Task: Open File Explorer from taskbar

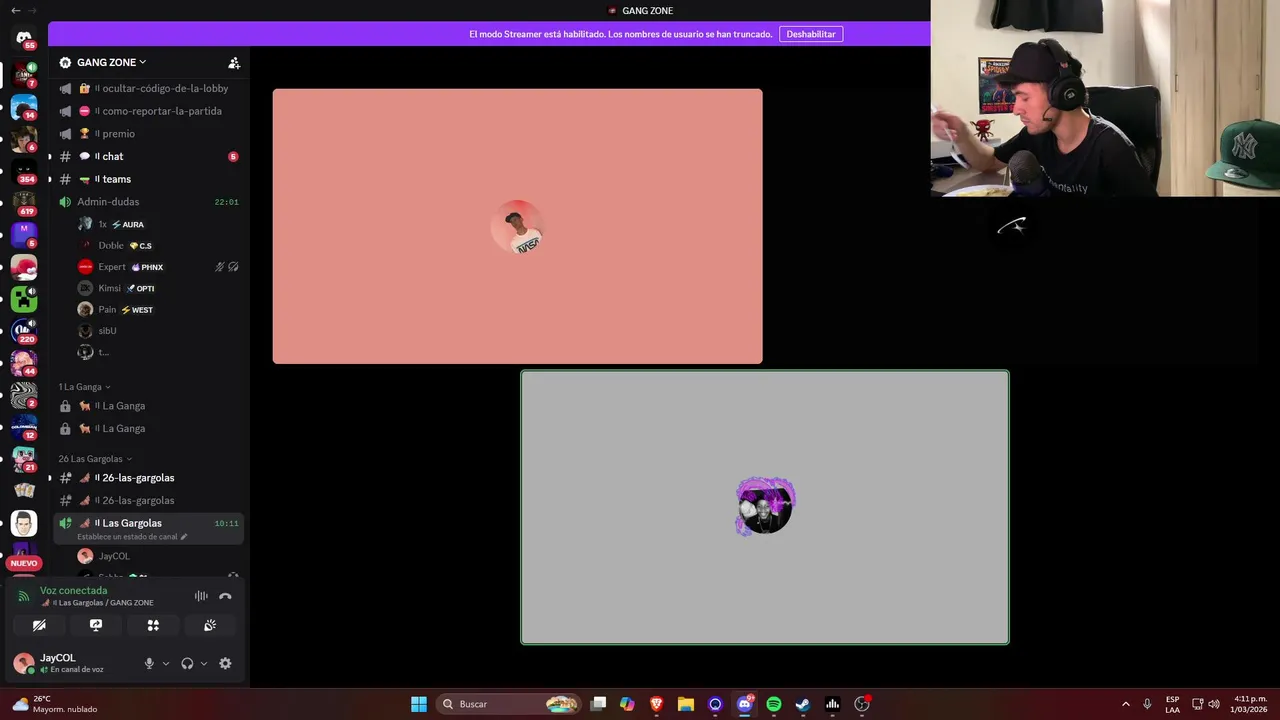Action: click(x=685, y=704)
